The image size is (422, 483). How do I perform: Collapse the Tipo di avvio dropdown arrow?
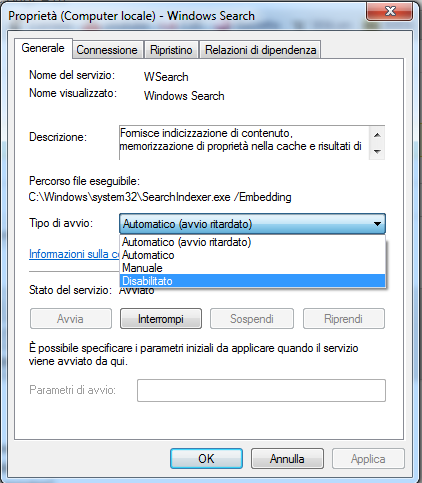point(377,224)
